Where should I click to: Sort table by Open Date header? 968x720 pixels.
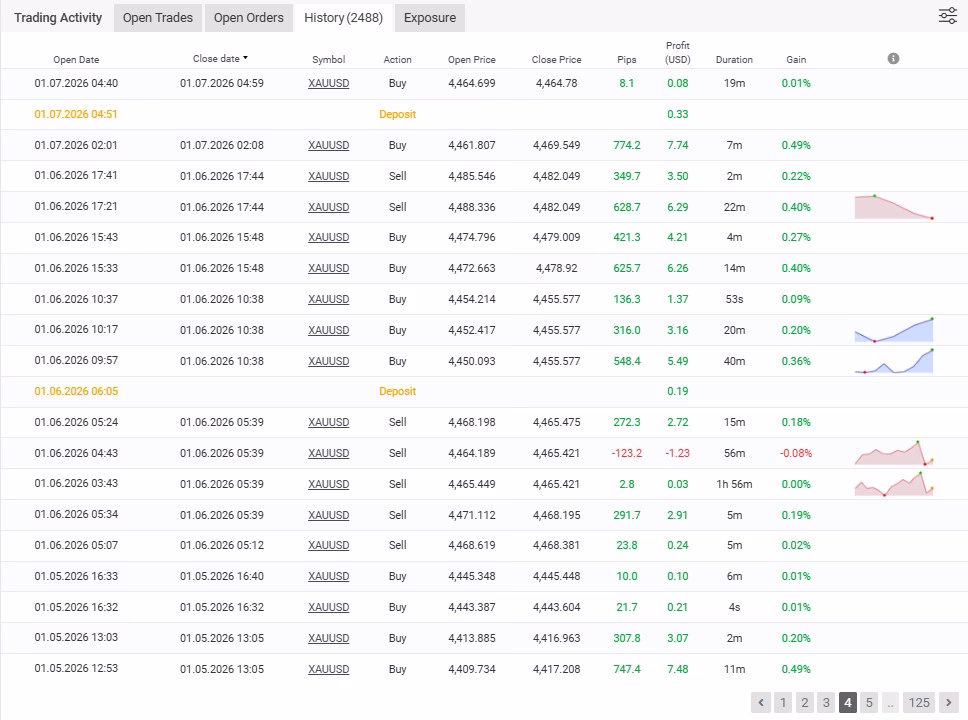click(x=76, y=60)
